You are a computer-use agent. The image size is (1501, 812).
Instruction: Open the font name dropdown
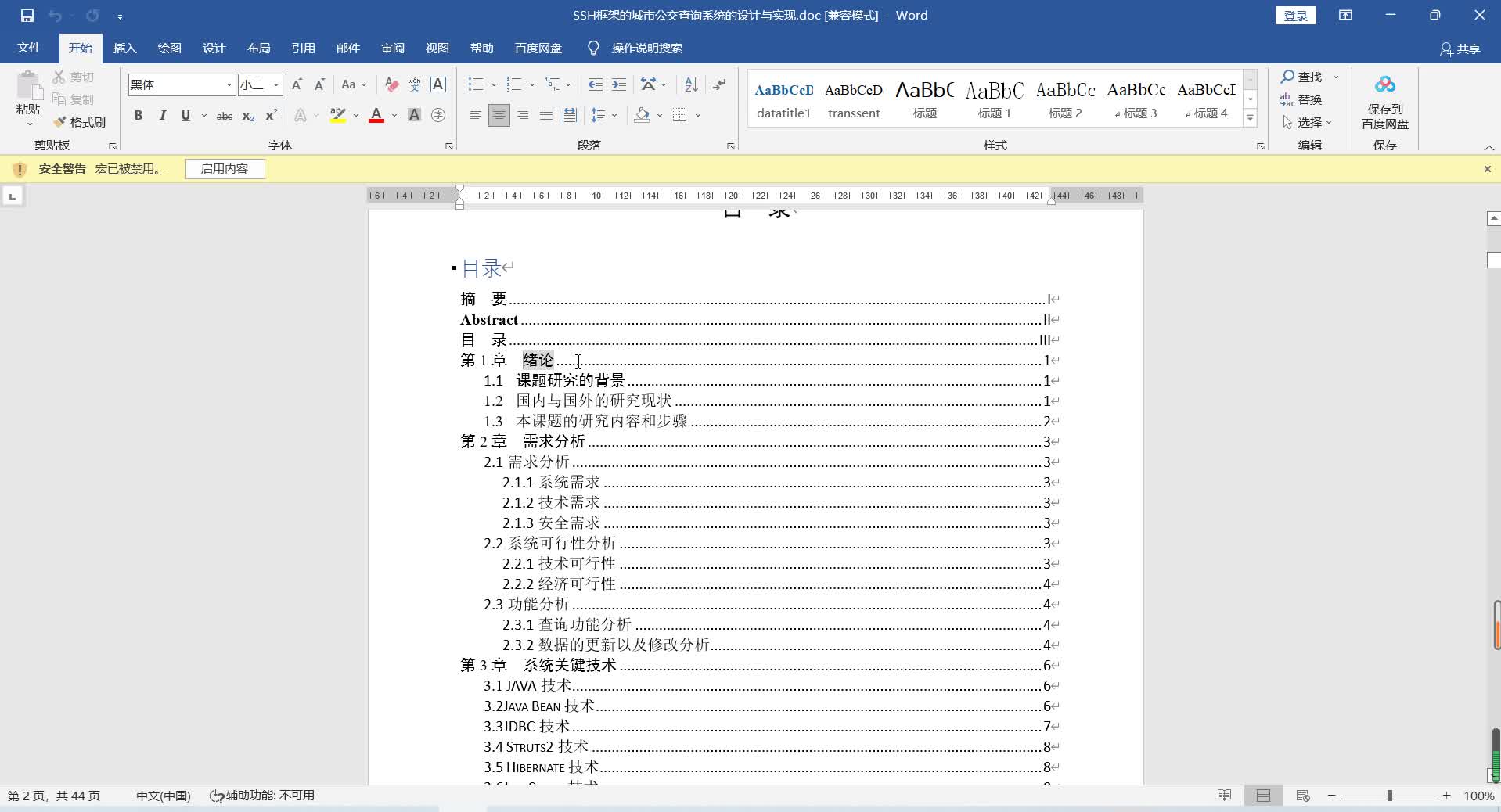pos(228,84)
